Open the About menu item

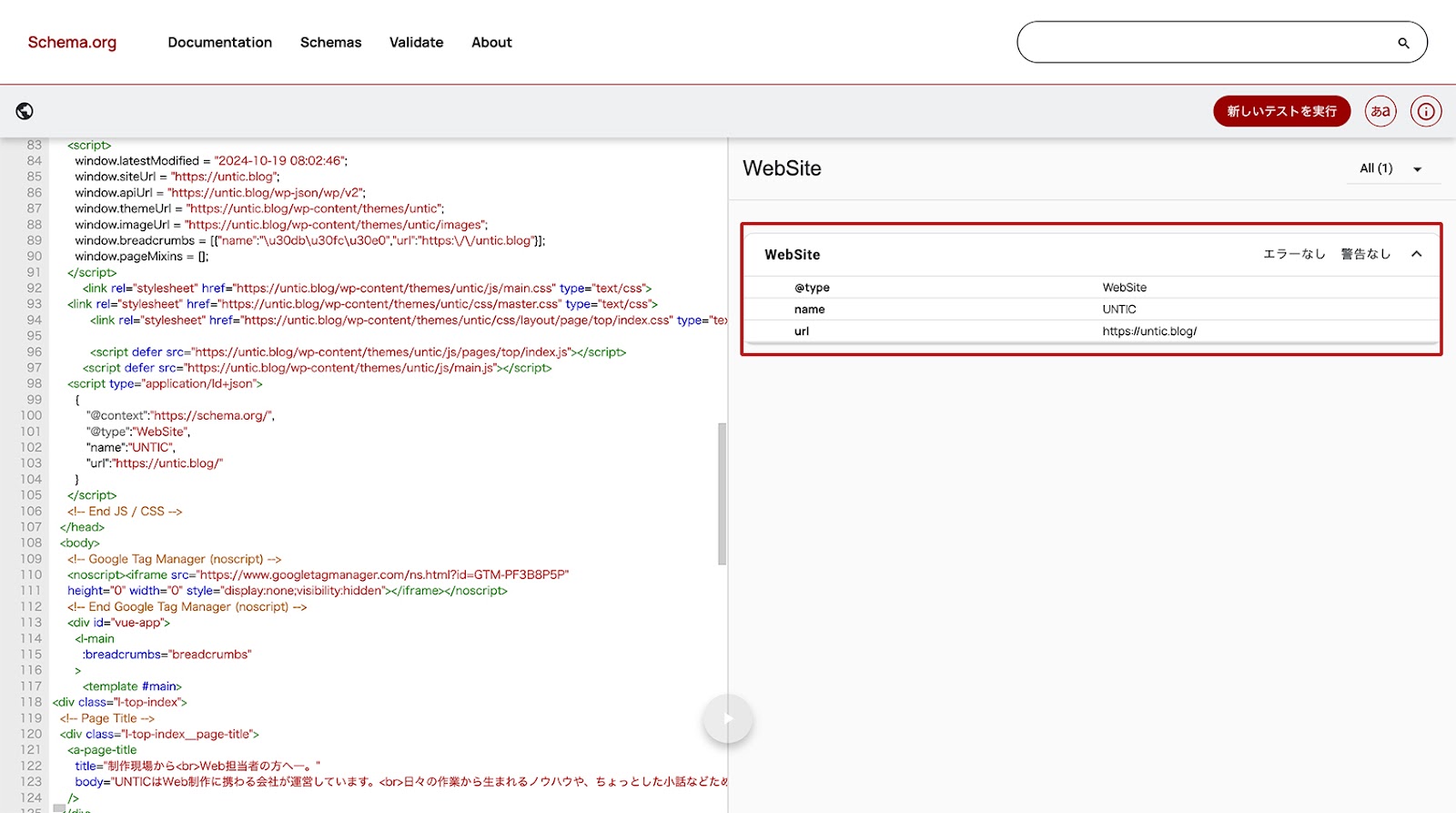click(x=491, y=42)
